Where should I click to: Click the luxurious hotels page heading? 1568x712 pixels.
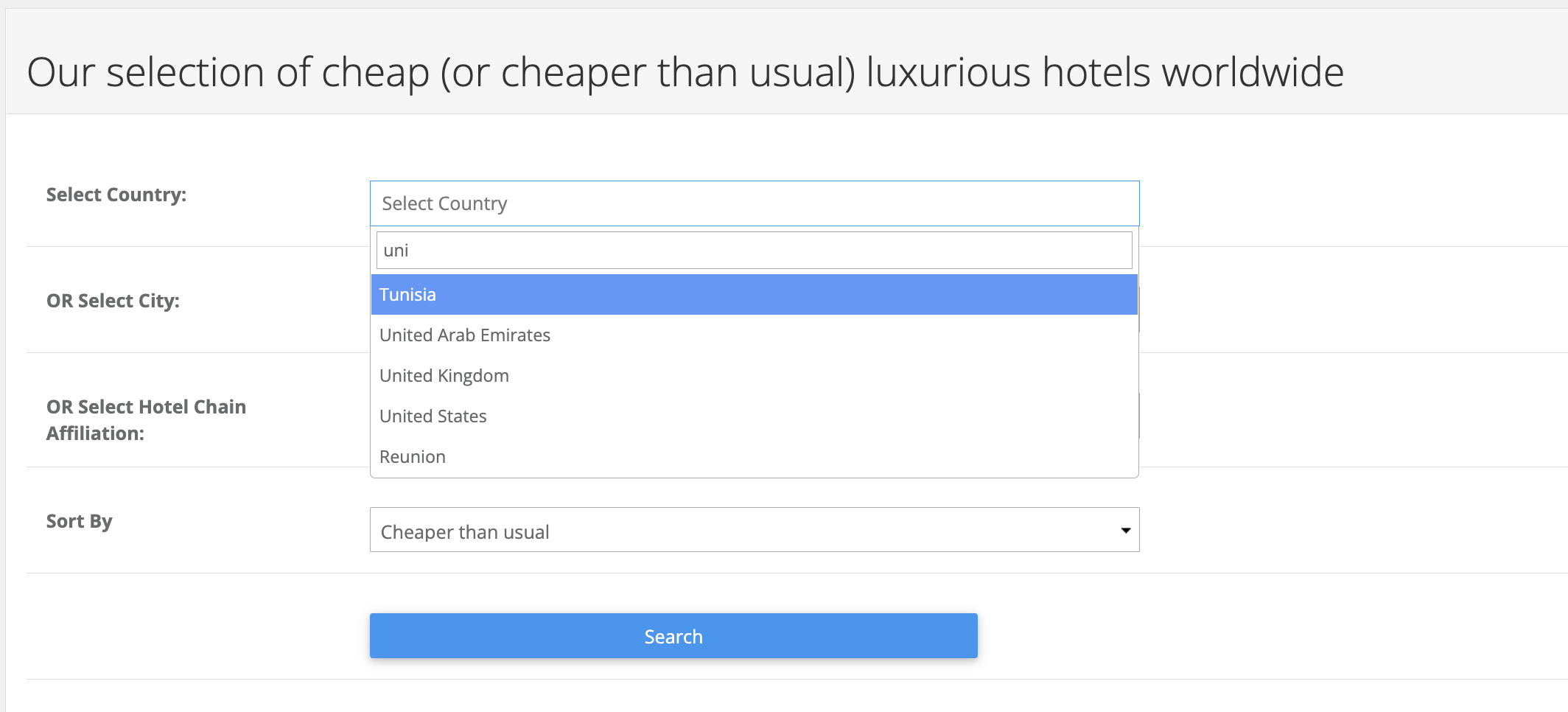(685, 72)
